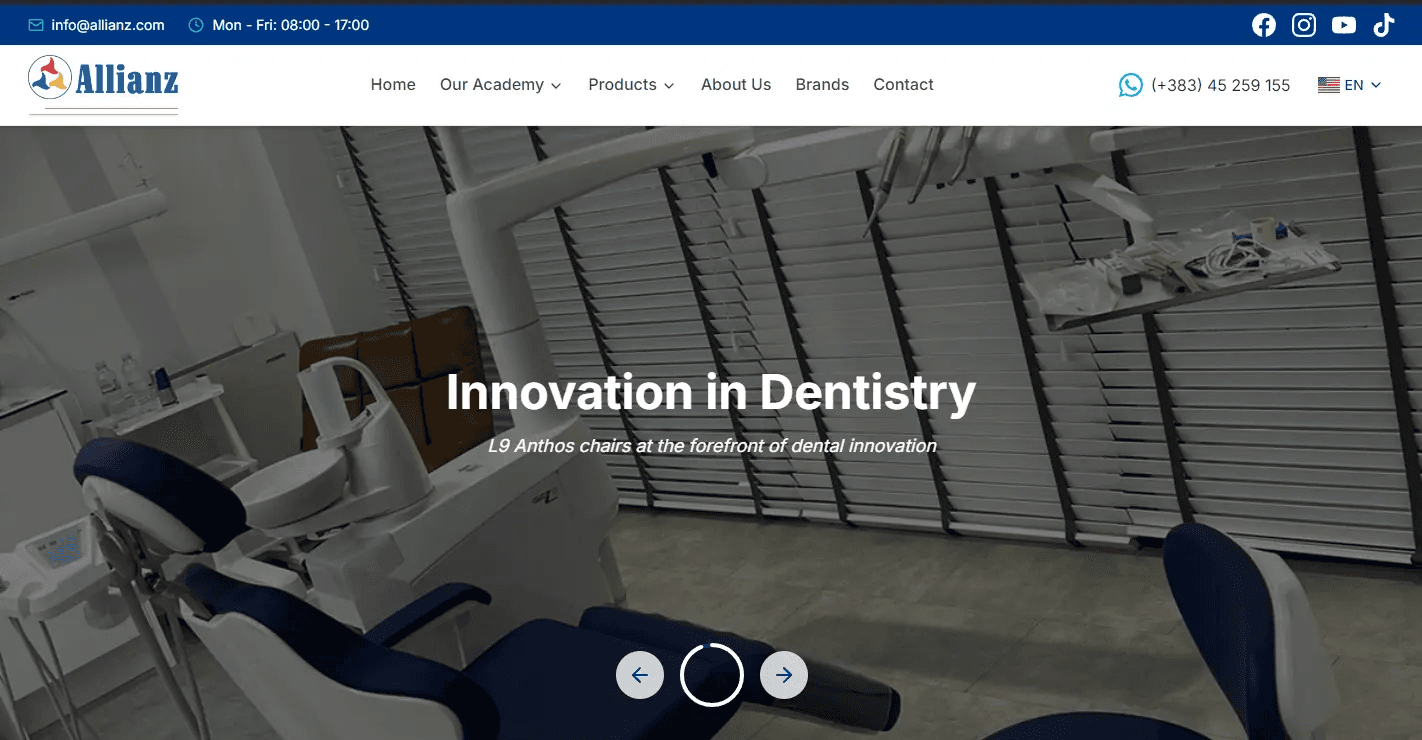
Task: Open the Facebook page icon
Action: coord(1264,24)
